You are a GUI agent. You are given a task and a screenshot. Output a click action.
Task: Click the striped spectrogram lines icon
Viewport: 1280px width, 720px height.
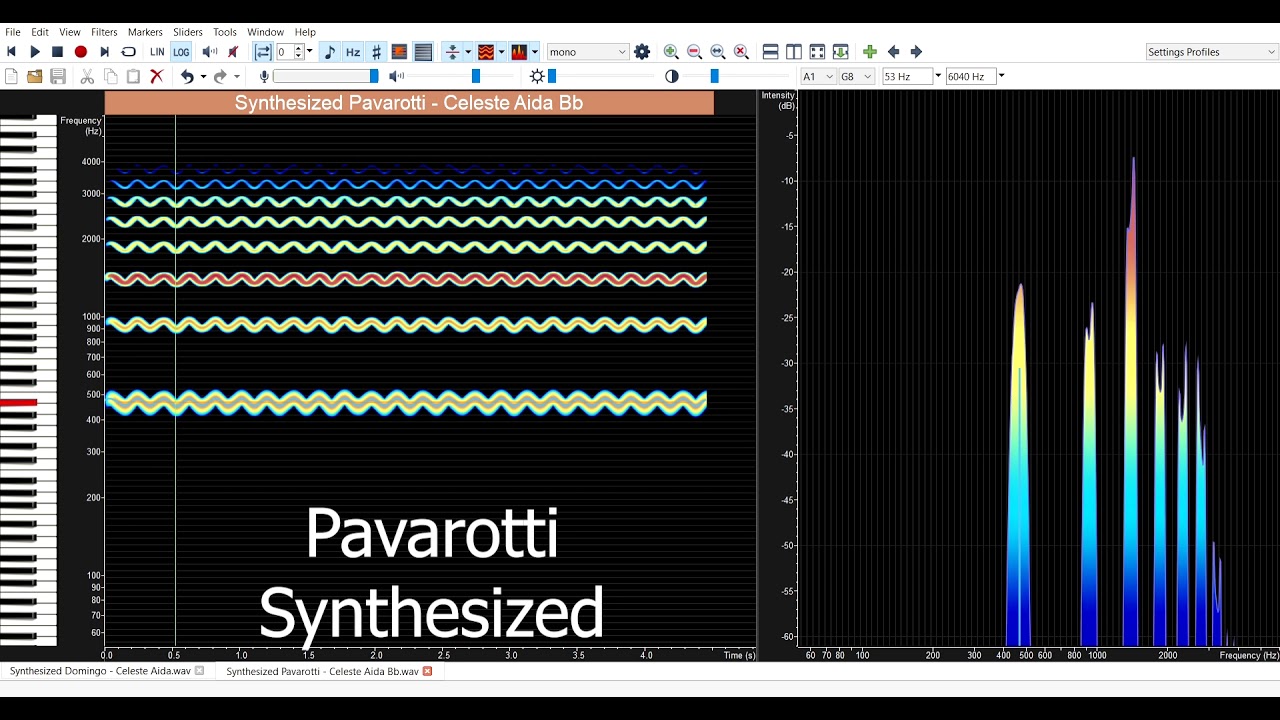tap(423, 52)
